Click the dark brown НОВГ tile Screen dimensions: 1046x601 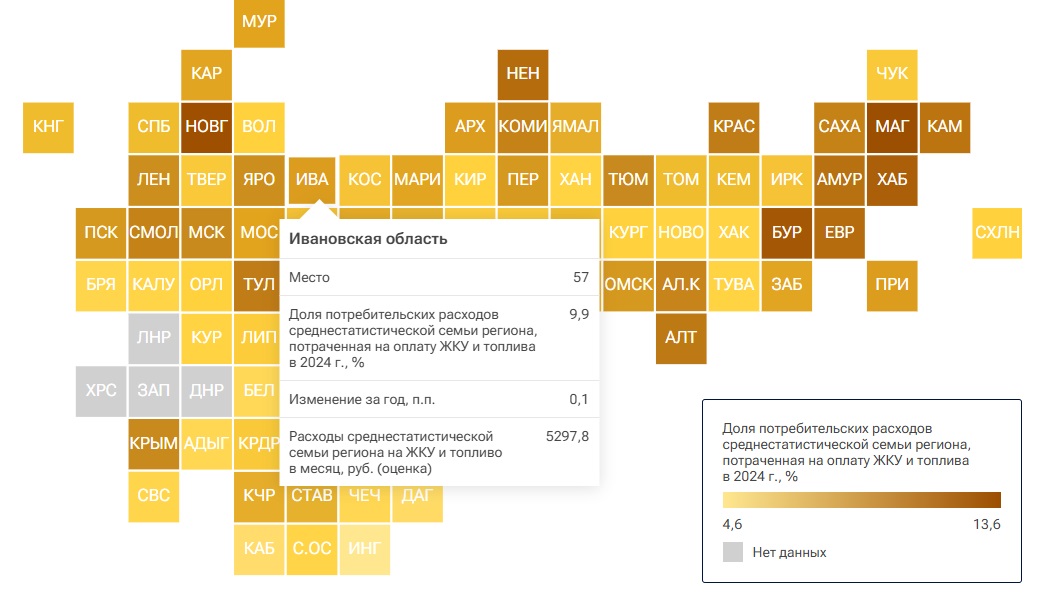pyautogui.click(x=207, y=127)
